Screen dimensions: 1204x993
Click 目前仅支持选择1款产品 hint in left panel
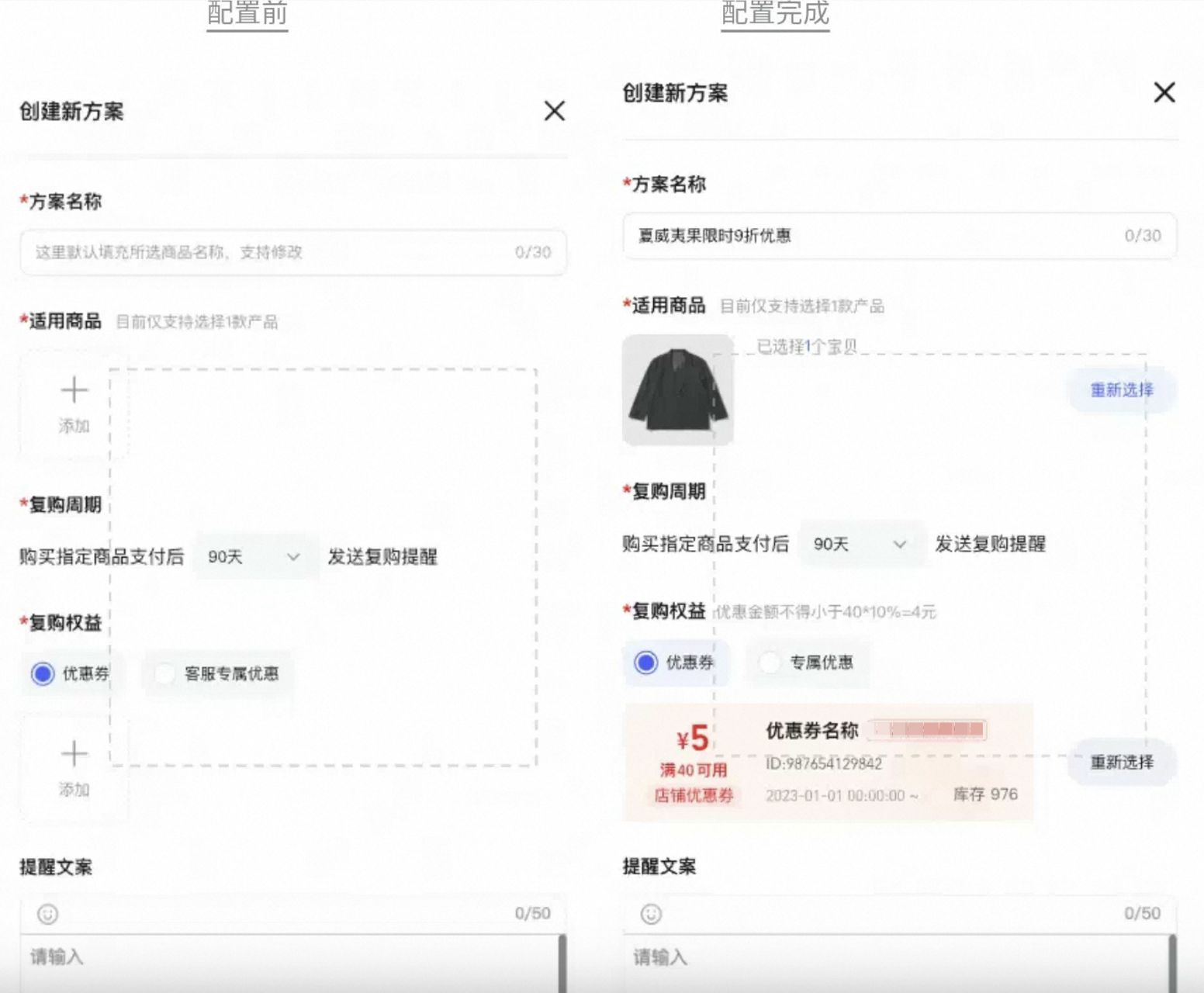pos(197,321)
